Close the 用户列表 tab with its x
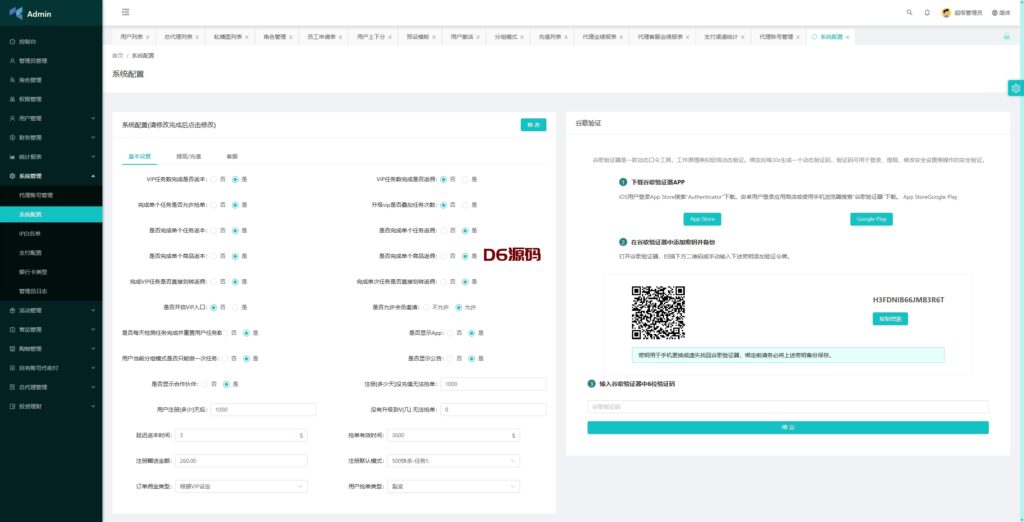Screen dimensions: 1024x522 (x=148, y=37)
